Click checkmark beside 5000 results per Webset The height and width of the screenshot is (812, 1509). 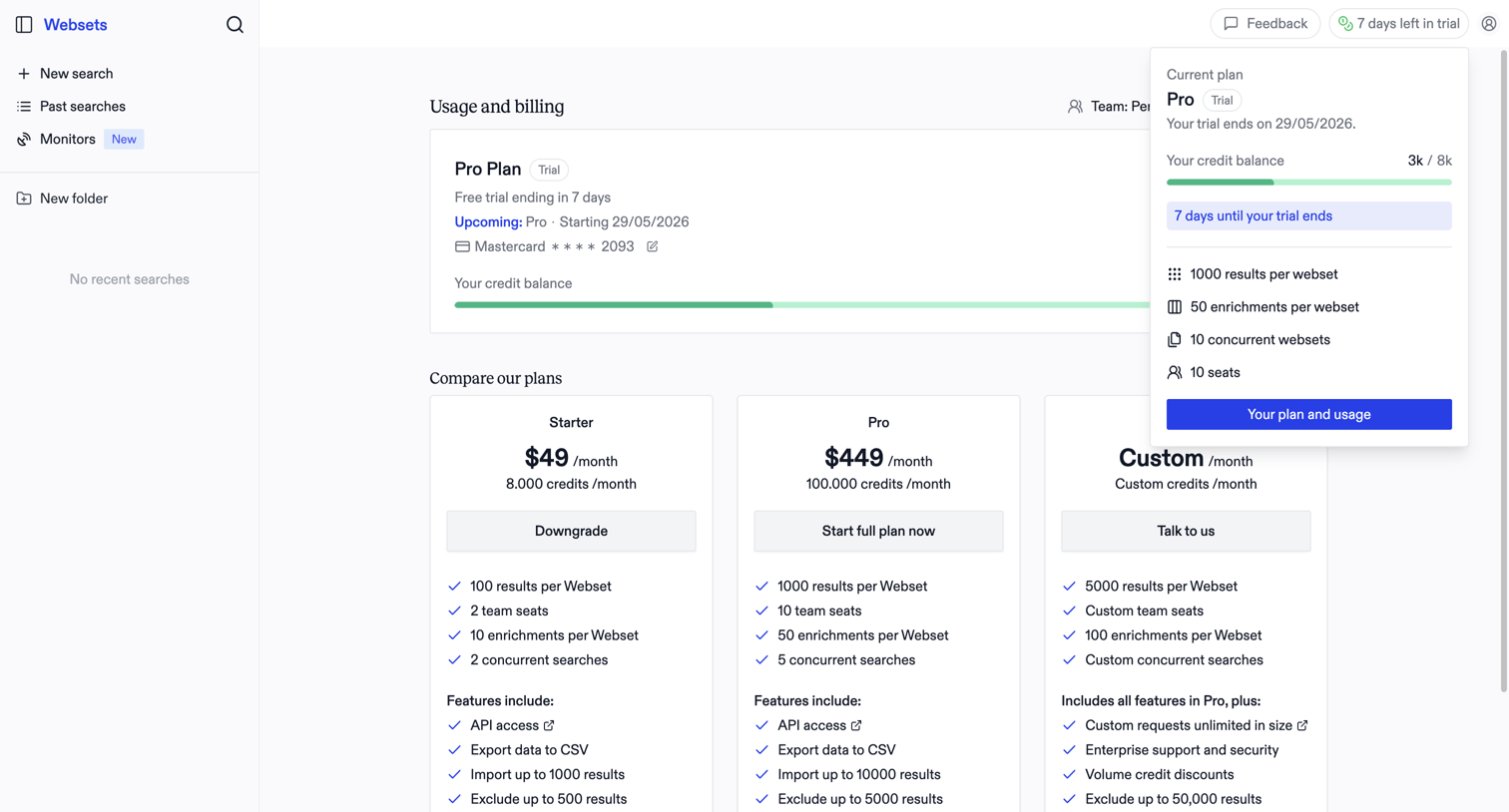[1069, 587]
